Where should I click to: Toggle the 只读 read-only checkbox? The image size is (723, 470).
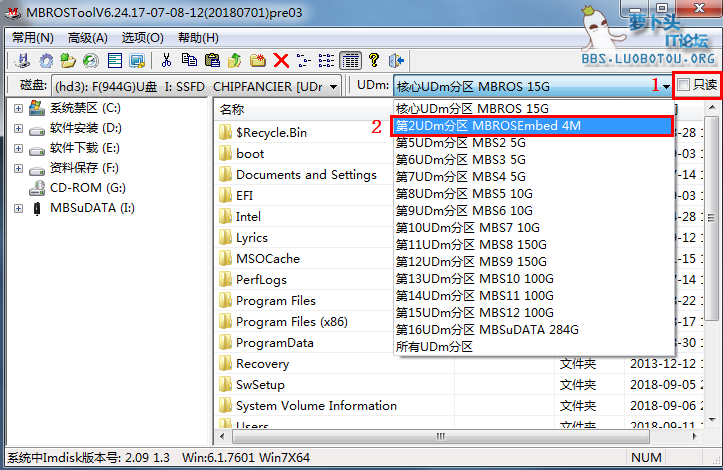click(x=684, y=84)
